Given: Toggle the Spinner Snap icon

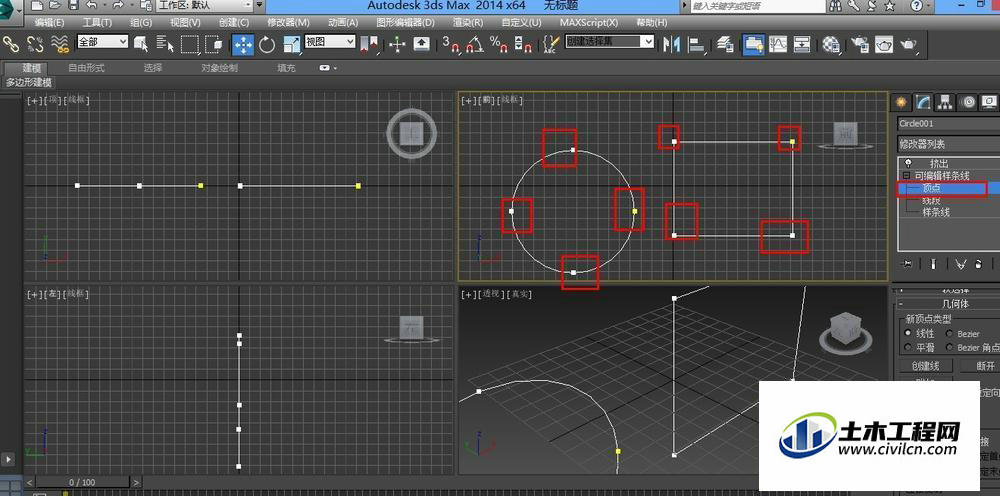Looking at the screenshot, I should pos(522,44).
